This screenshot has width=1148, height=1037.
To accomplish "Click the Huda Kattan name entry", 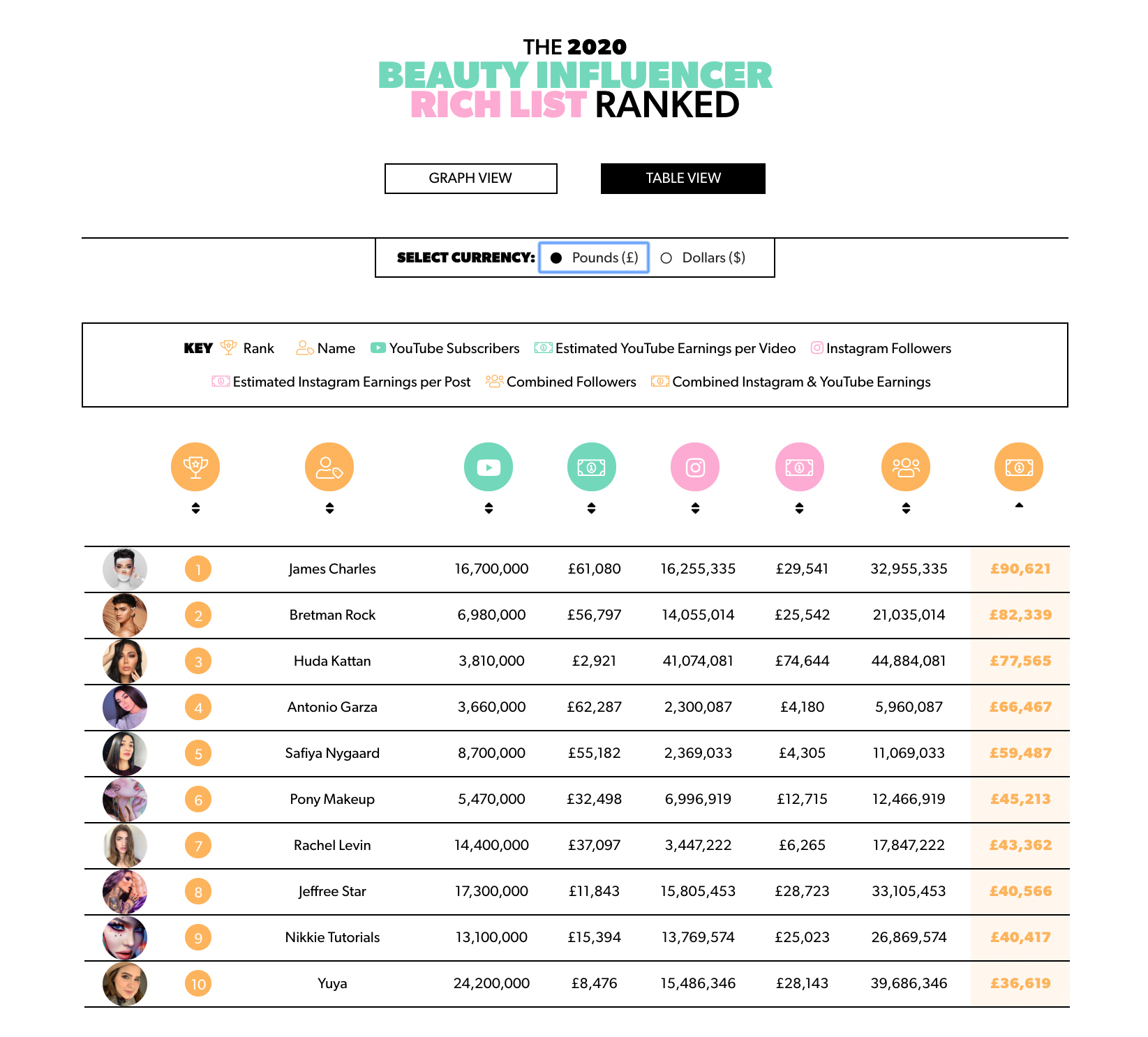I will 332,661.
